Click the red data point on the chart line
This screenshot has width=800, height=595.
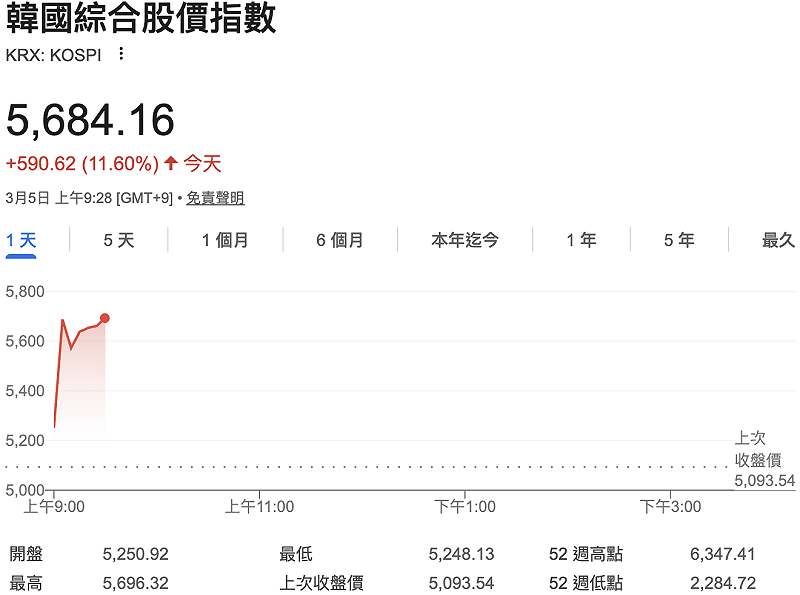(x=104, y=316)
